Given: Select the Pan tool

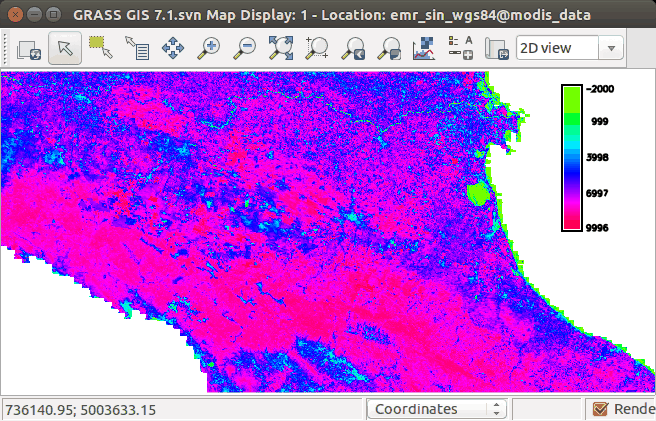Looking at the screenshot, I should coord(172,48).
